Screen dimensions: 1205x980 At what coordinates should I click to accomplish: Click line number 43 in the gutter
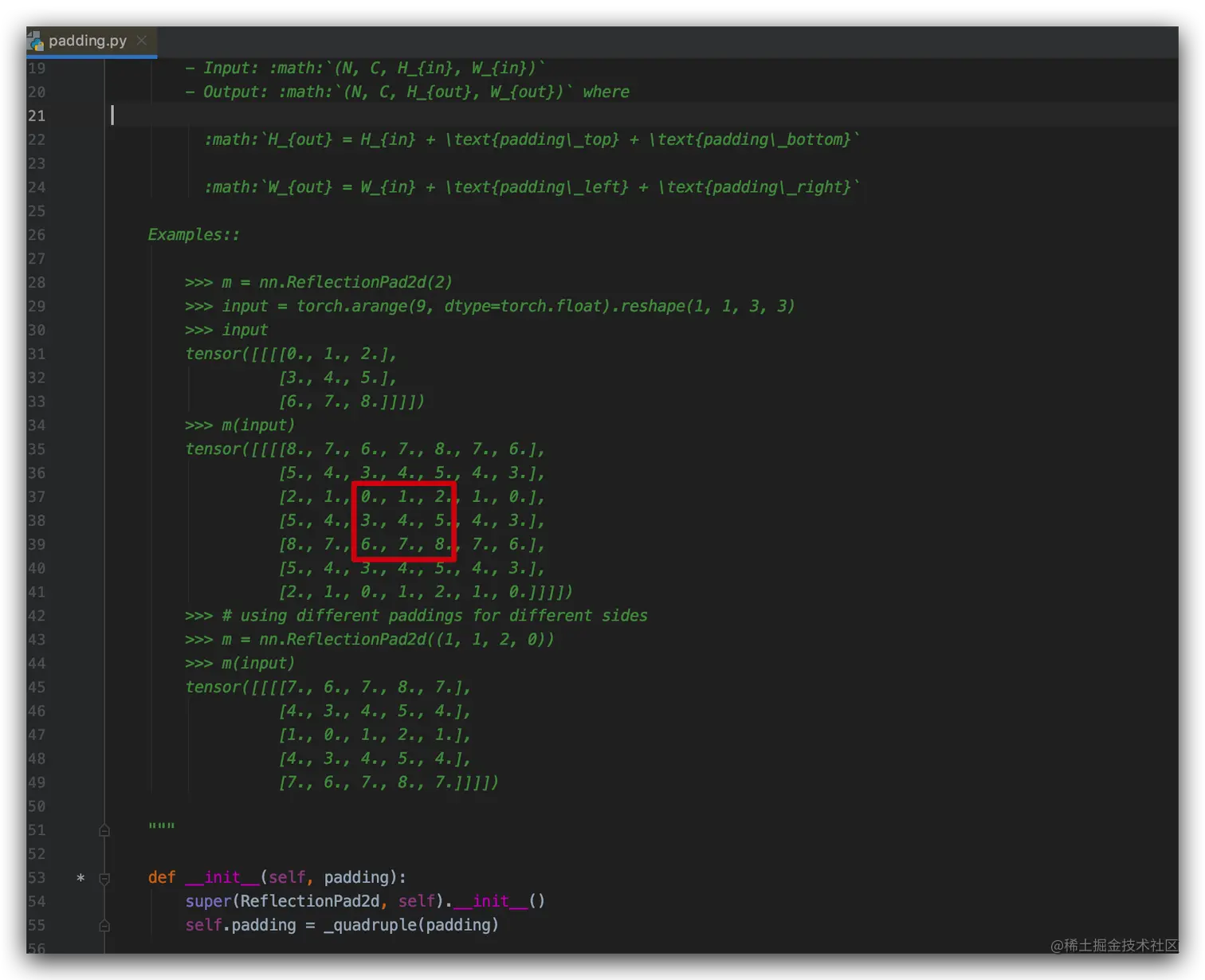(37, 639)
